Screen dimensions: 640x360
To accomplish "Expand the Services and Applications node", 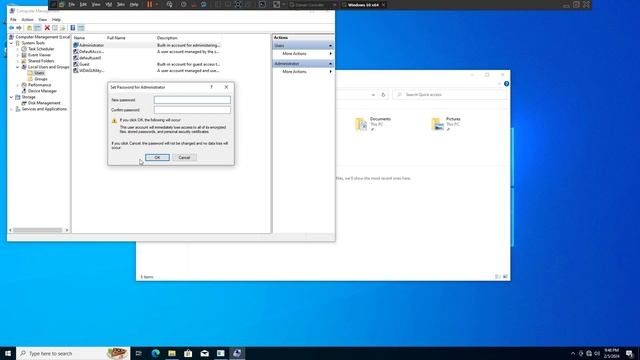I will tap(11, 109).
